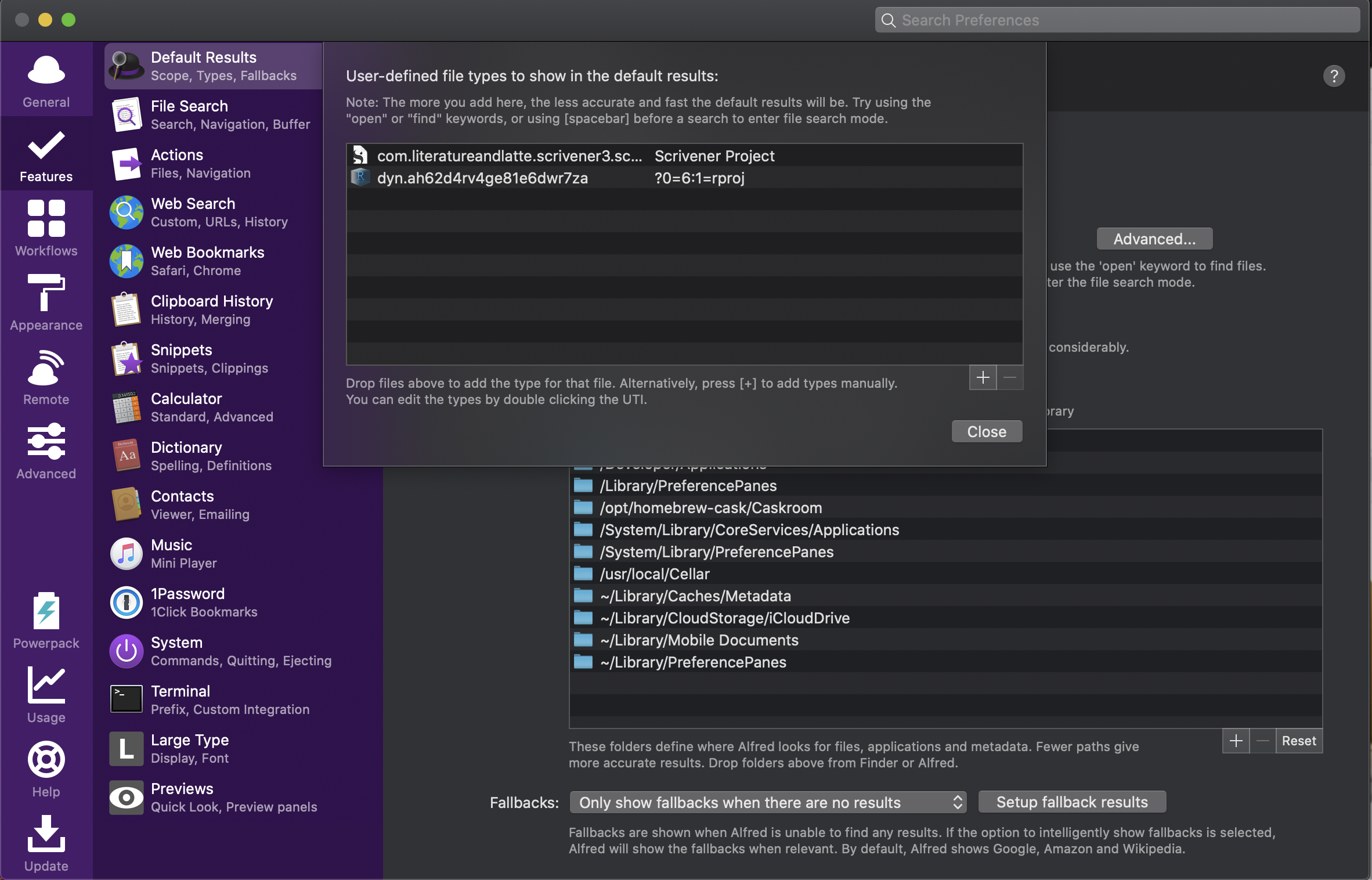Select ~/Library/Caches/Metadata folder
Screen dimensions: 1372x880
click(x=945, y=596)
